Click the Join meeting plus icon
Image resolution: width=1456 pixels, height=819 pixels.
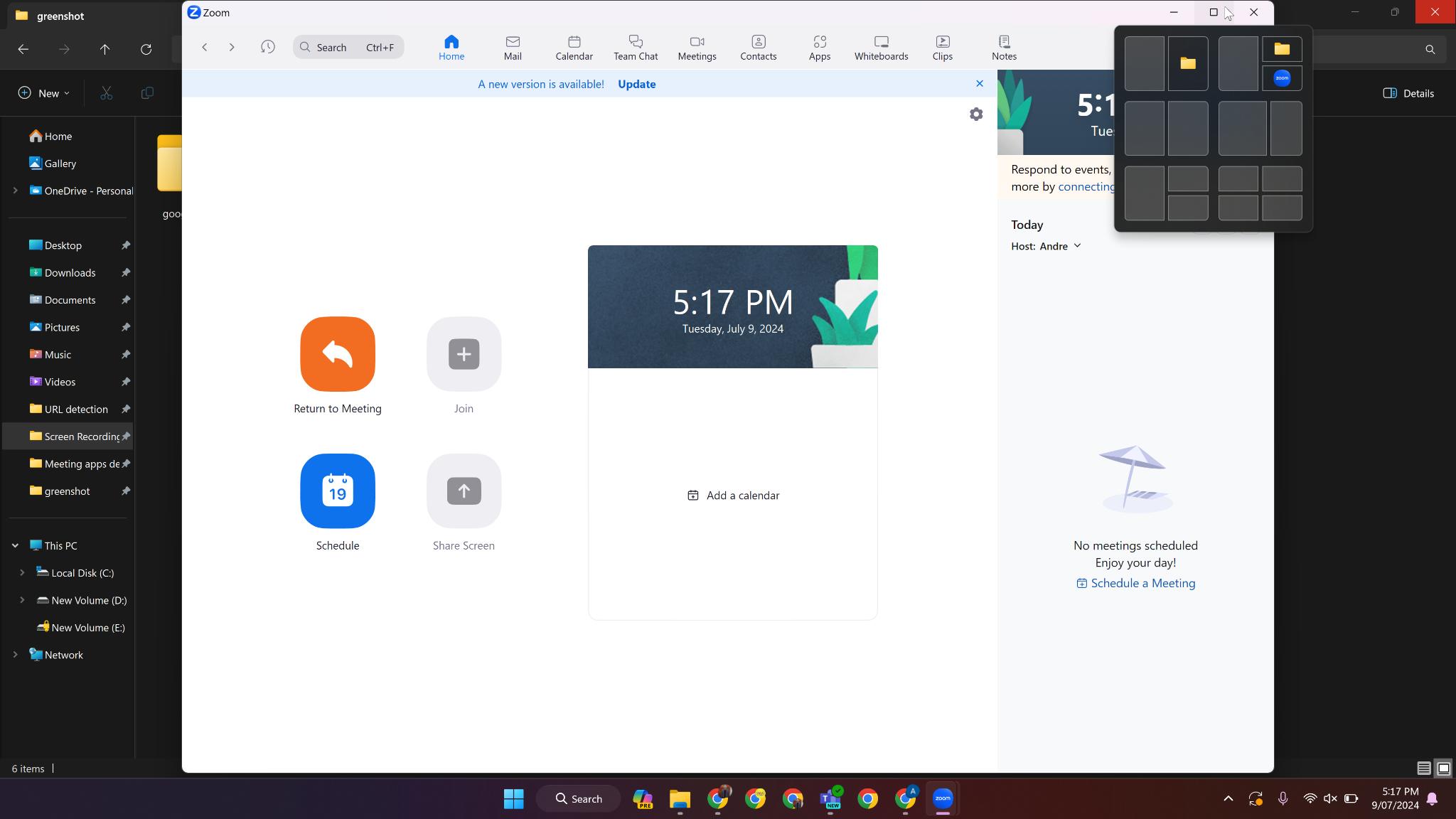click(x=464, y=354)
